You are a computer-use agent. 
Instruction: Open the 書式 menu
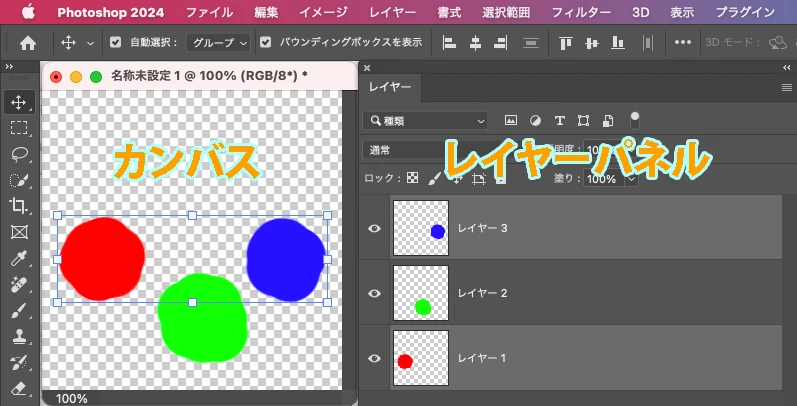coord(449,12)
